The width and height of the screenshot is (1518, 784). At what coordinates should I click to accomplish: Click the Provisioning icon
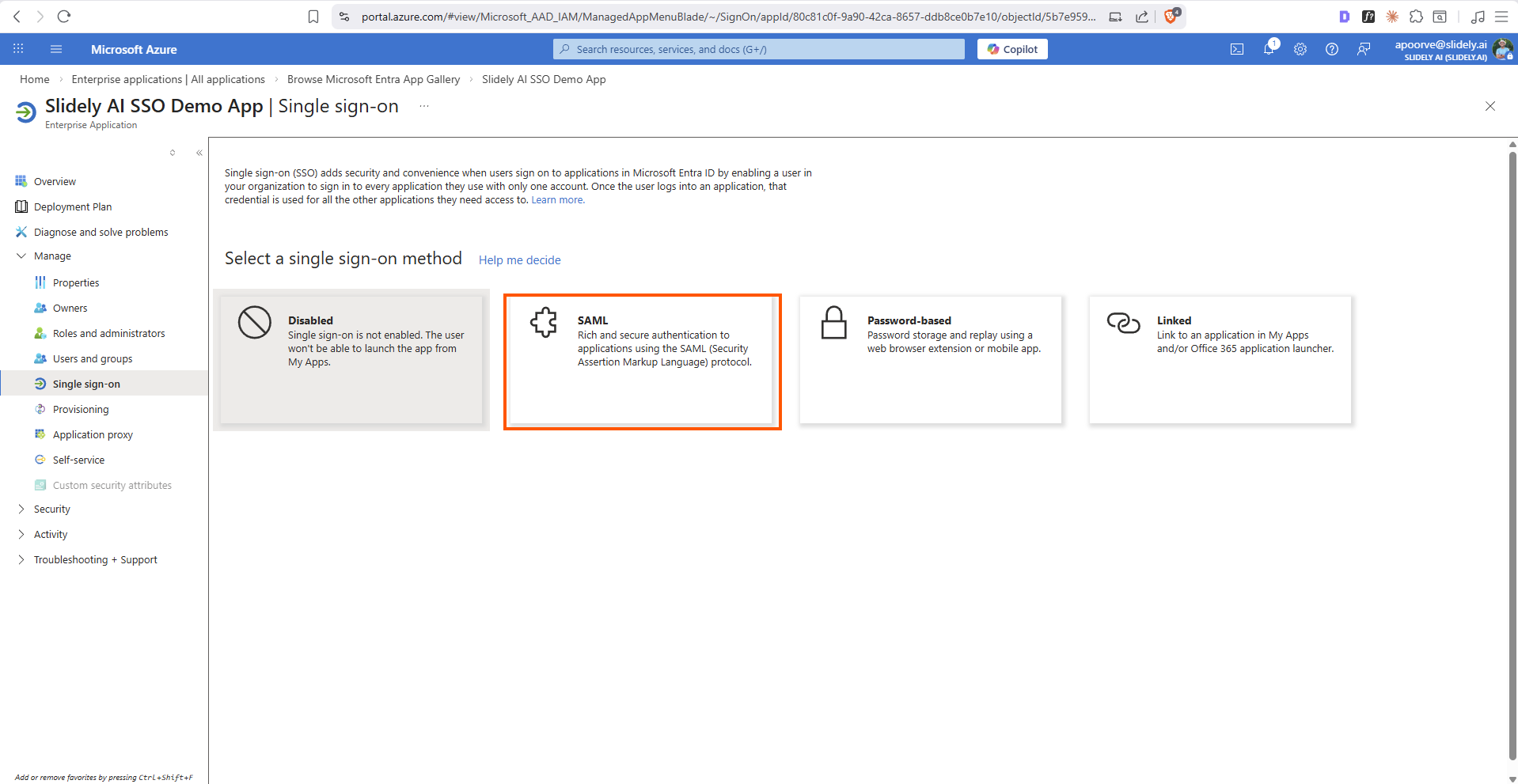coord(40,409)
